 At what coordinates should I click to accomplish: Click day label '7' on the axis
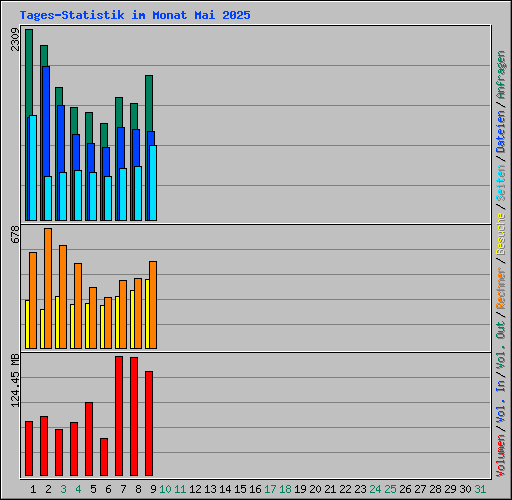coord(123,489)
